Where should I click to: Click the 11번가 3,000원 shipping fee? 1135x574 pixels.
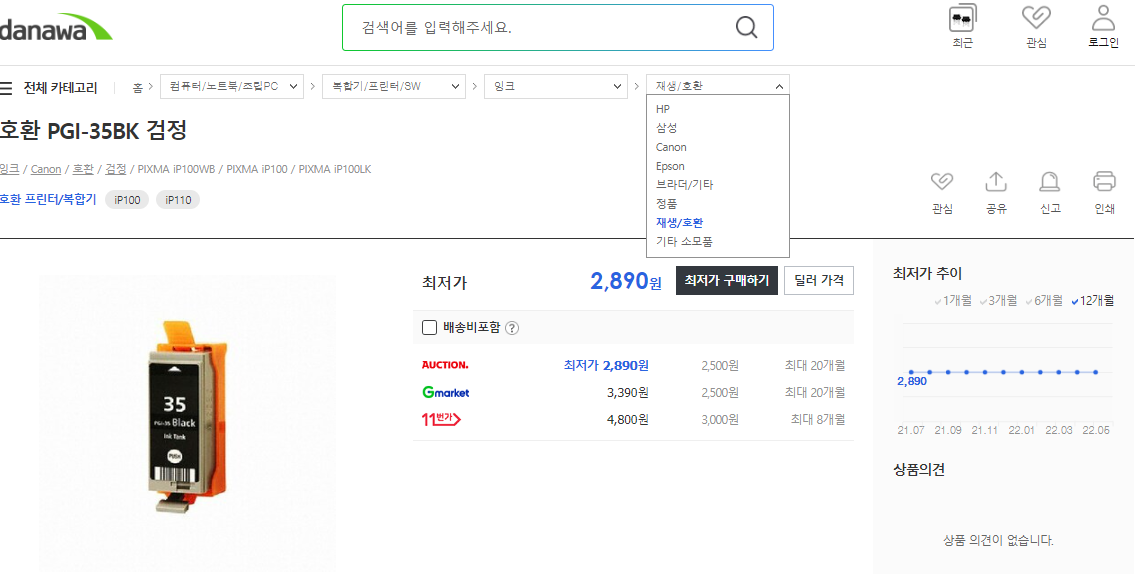pyautogui.click(x=720, y=419)
